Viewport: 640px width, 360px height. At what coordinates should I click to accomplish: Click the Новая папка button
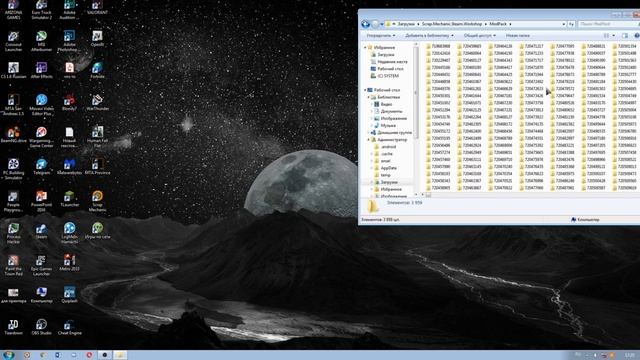tap(518, 36)
